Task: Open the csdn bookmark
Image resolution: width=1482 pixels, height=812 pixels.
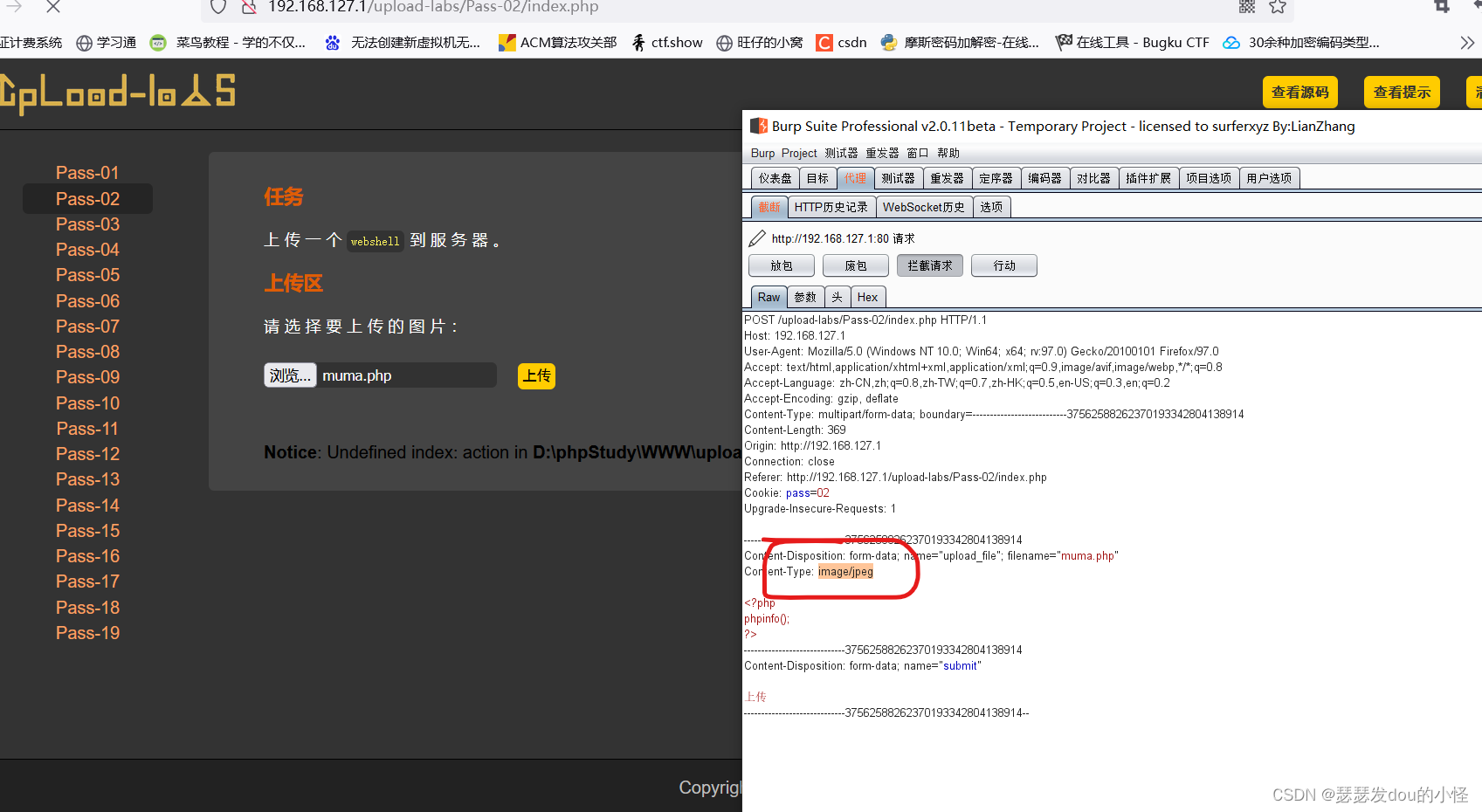Action: (842, 43)
